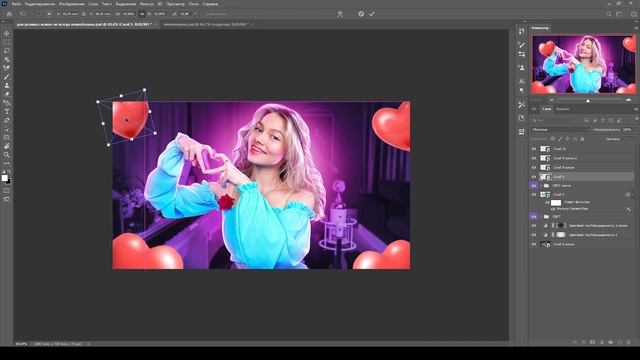Cancel the transform in options bar
640x360 pixels.
(361, 14)
